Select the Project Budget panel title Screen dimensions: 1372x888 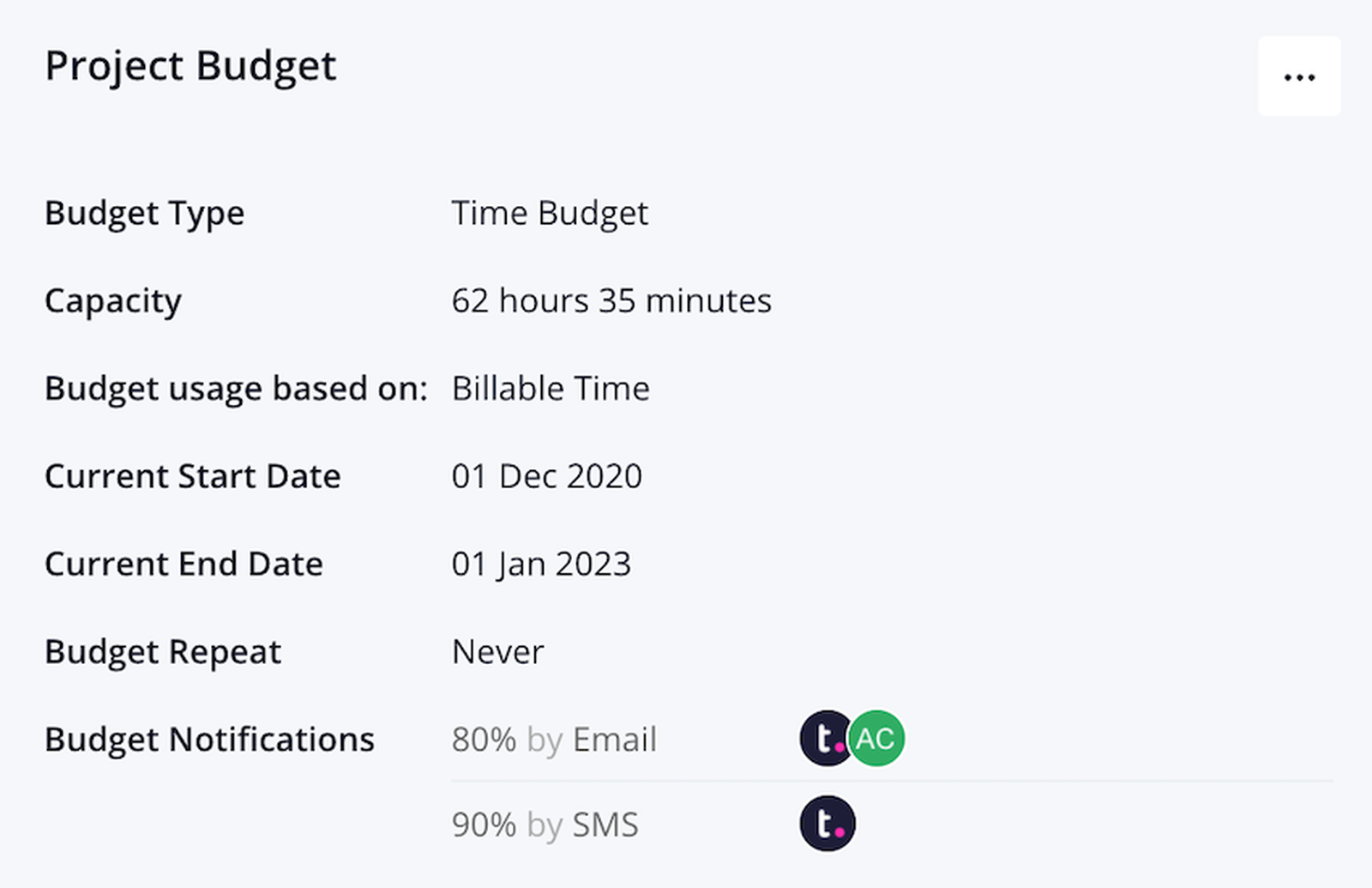[x=190, y=65]
